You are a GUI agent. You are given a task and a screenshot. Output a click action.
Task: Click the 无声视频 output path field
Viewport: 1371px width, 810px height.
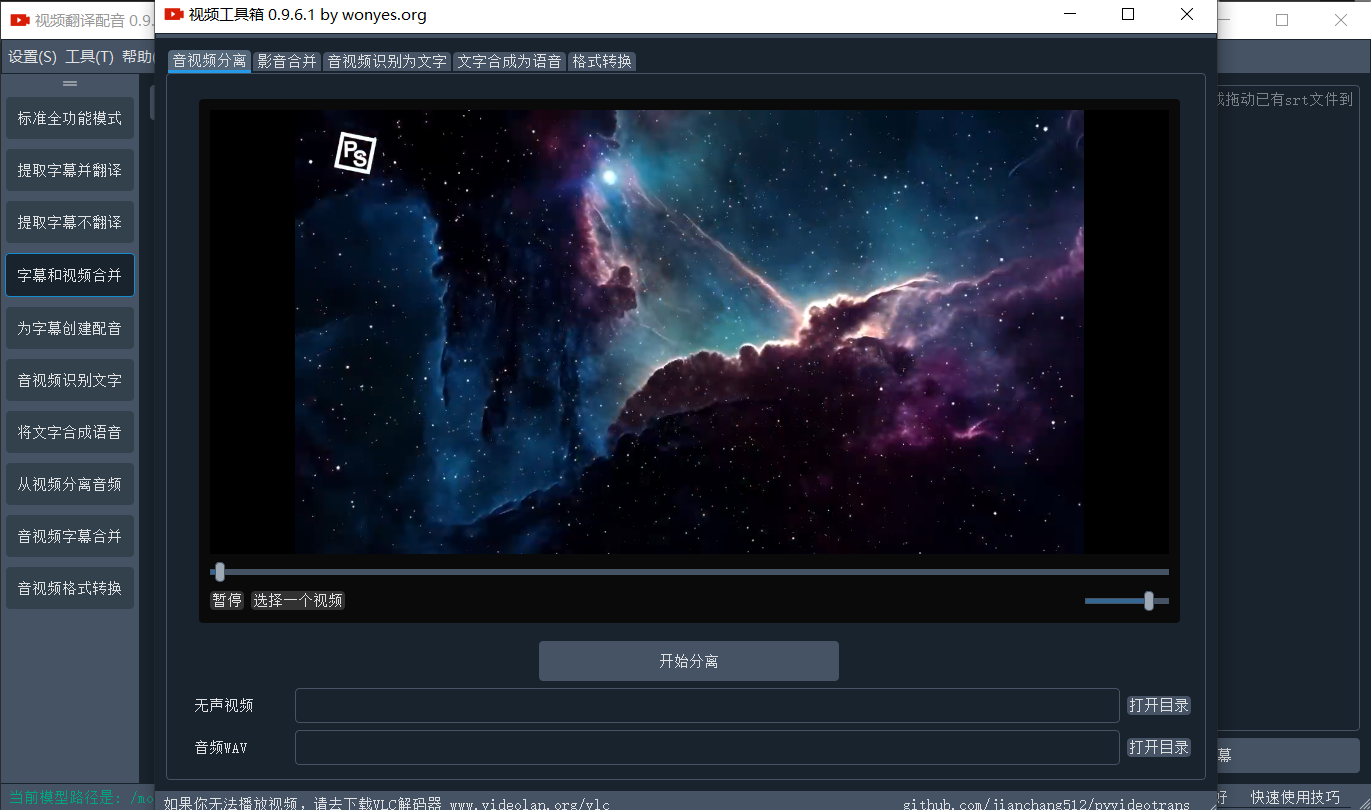pyautogui.click(x=707, y=705)
